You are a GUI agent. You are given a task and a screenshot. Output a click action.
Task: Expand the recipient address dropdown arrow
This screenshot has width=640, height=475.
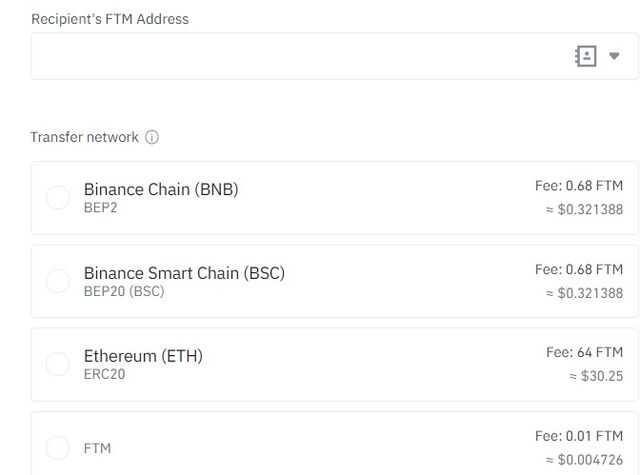pos(614,56)
